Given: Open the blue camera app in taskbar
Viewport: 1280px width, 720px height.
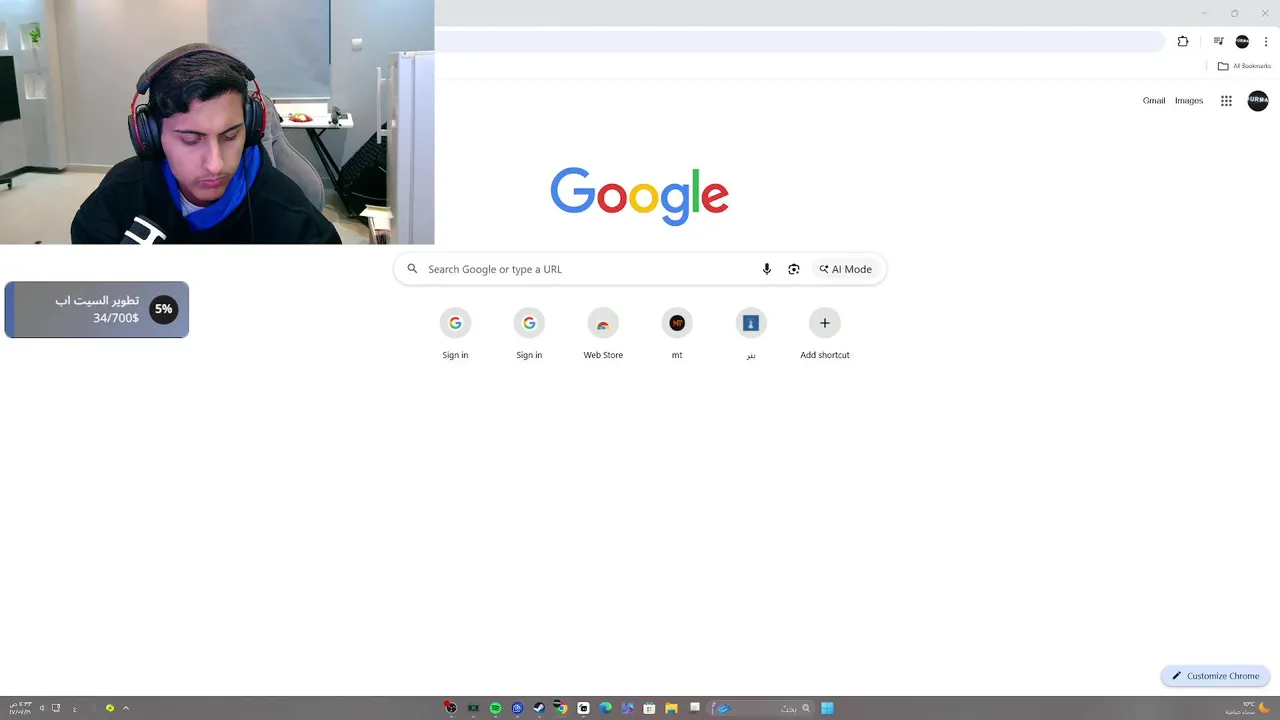Looking at the screenshot, I should pos(517,708).
